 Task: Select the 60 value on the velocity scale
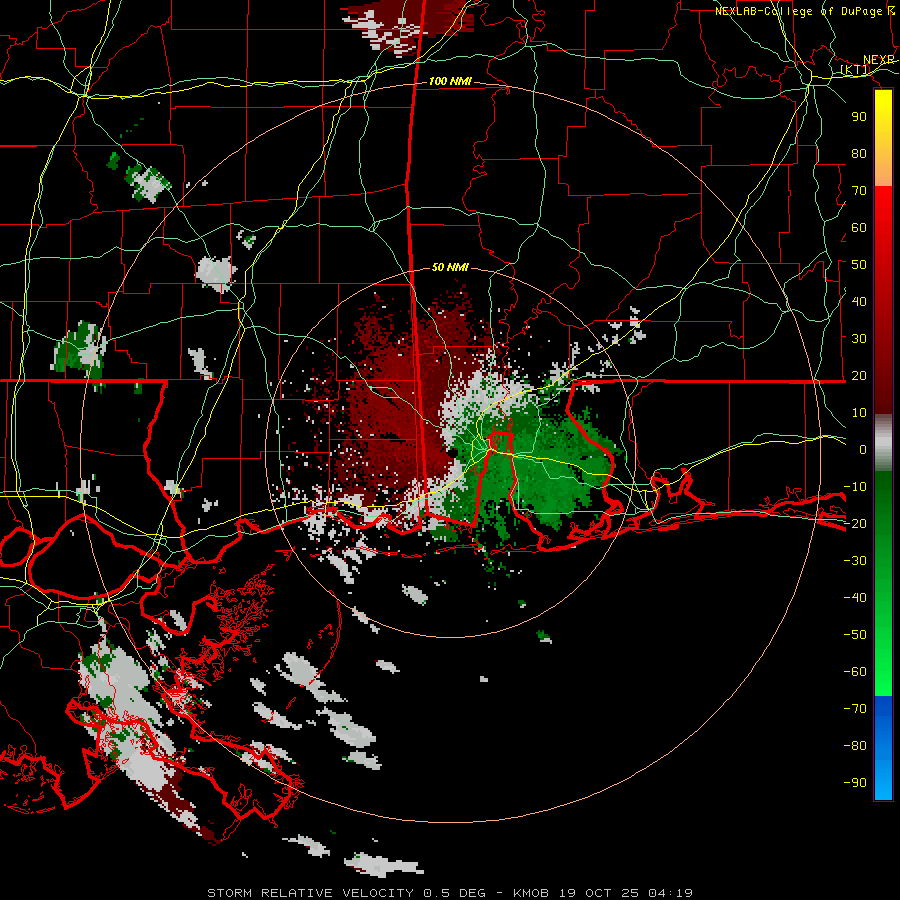click(859, 227)
